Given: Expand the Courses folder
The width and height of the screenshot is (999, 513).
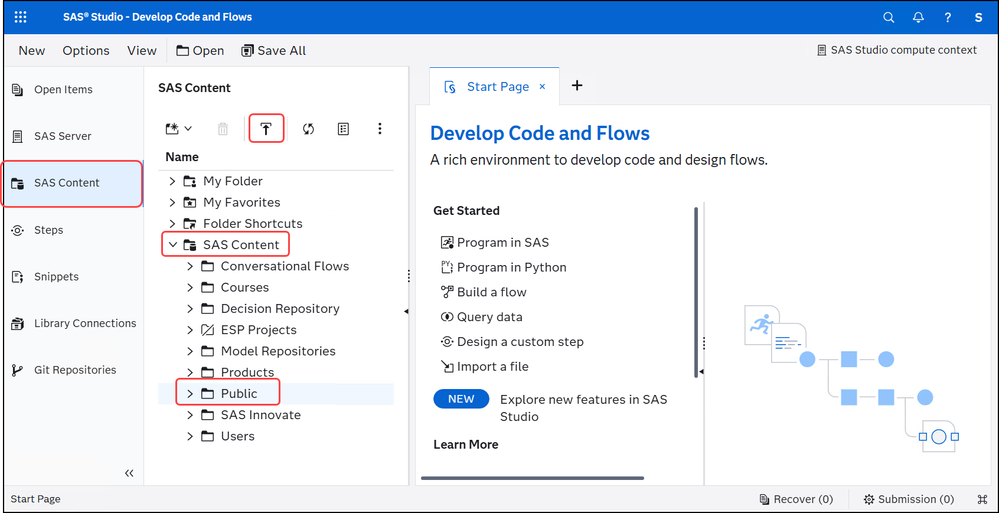Looking at the screenshot, I should tap(190, 287).
